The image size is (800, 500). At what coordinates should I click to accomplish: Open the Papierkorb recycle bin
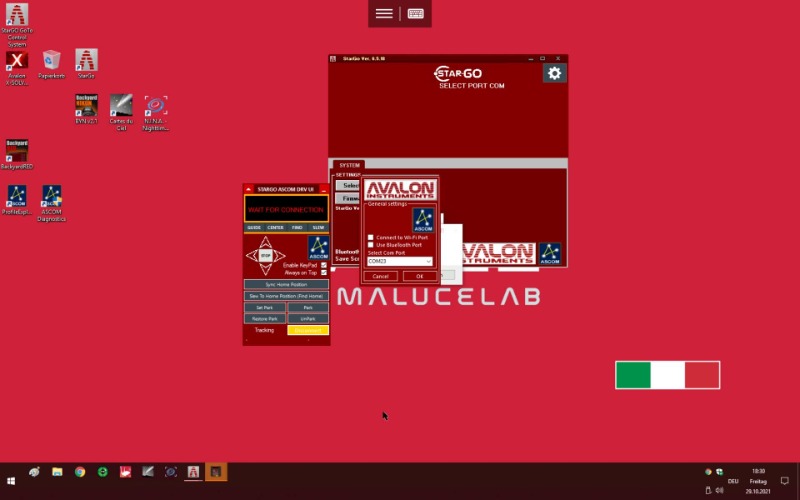[x=52, y=64]
